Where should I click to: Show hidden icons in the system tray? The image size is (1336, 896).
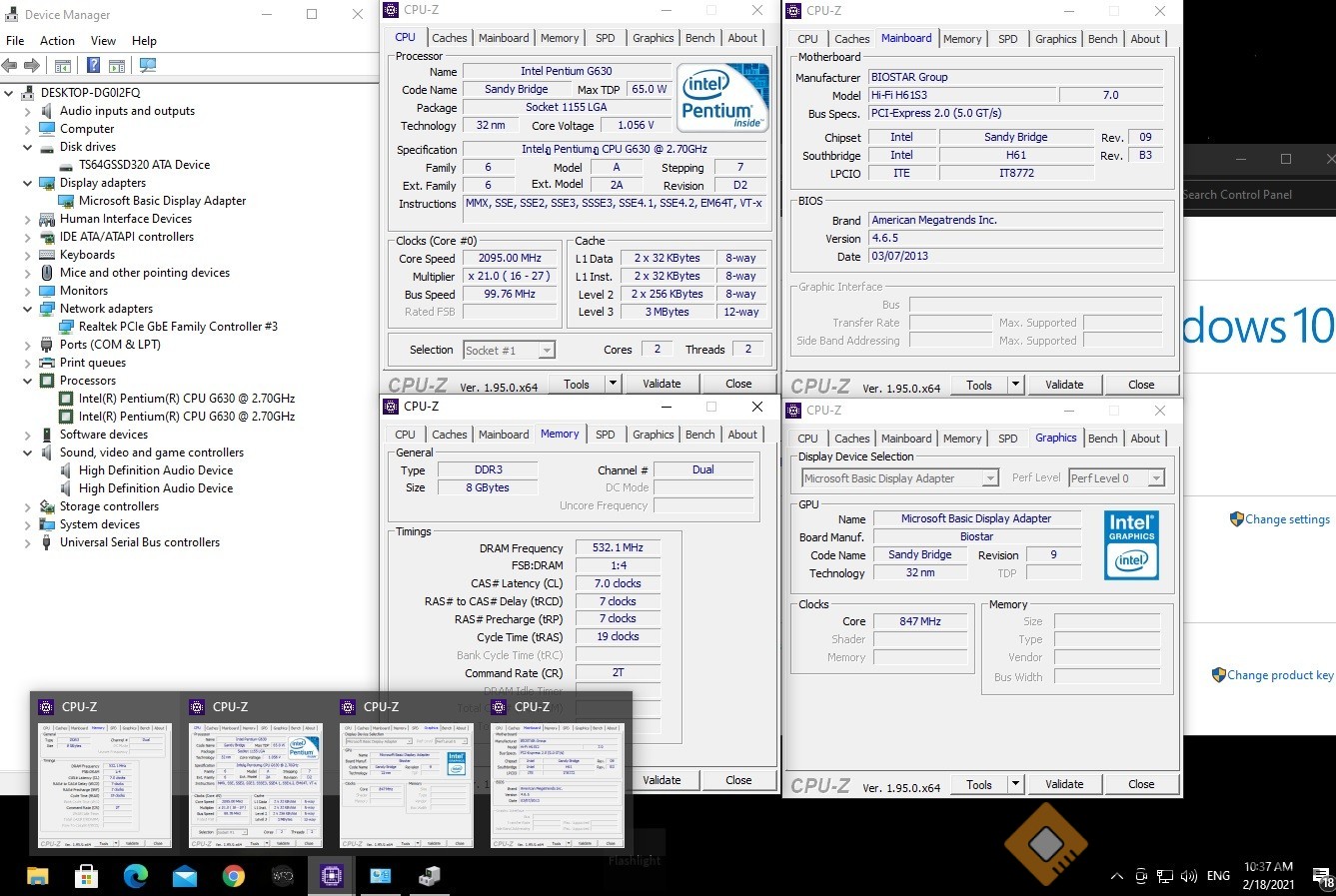click(x=1117, y=876)
